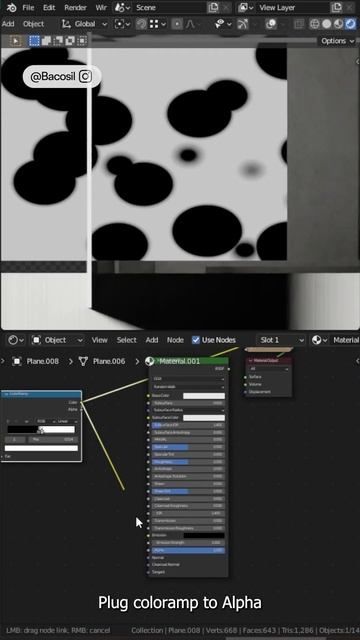Open the File menu

point(28,7)
